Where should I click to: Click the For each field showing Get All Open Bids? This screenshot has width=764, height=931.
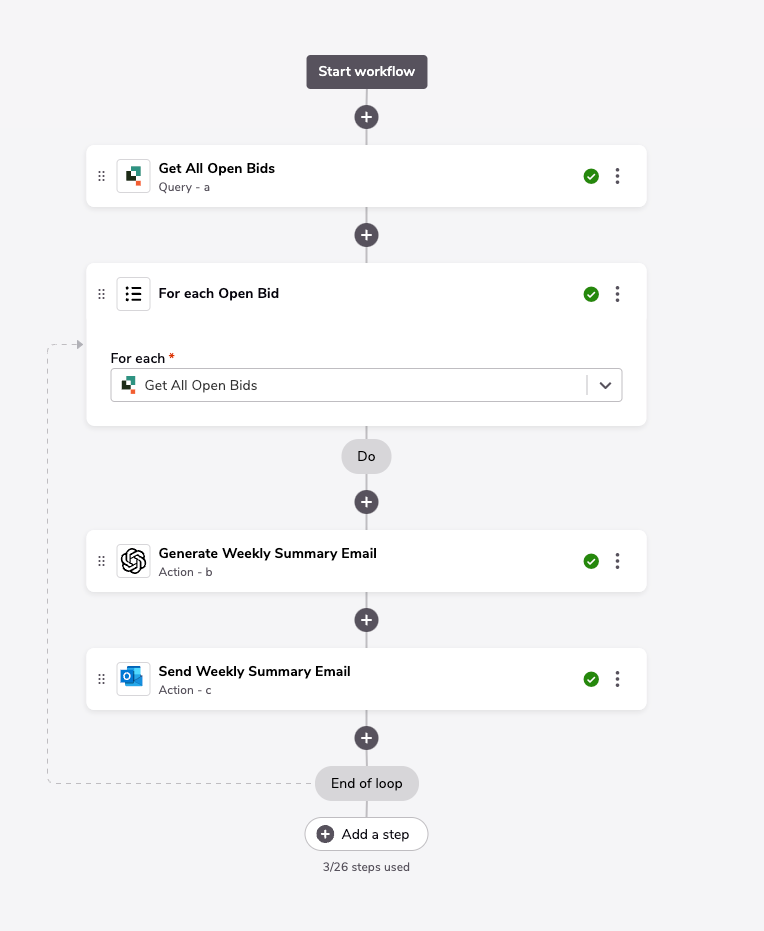pos(366,385)
